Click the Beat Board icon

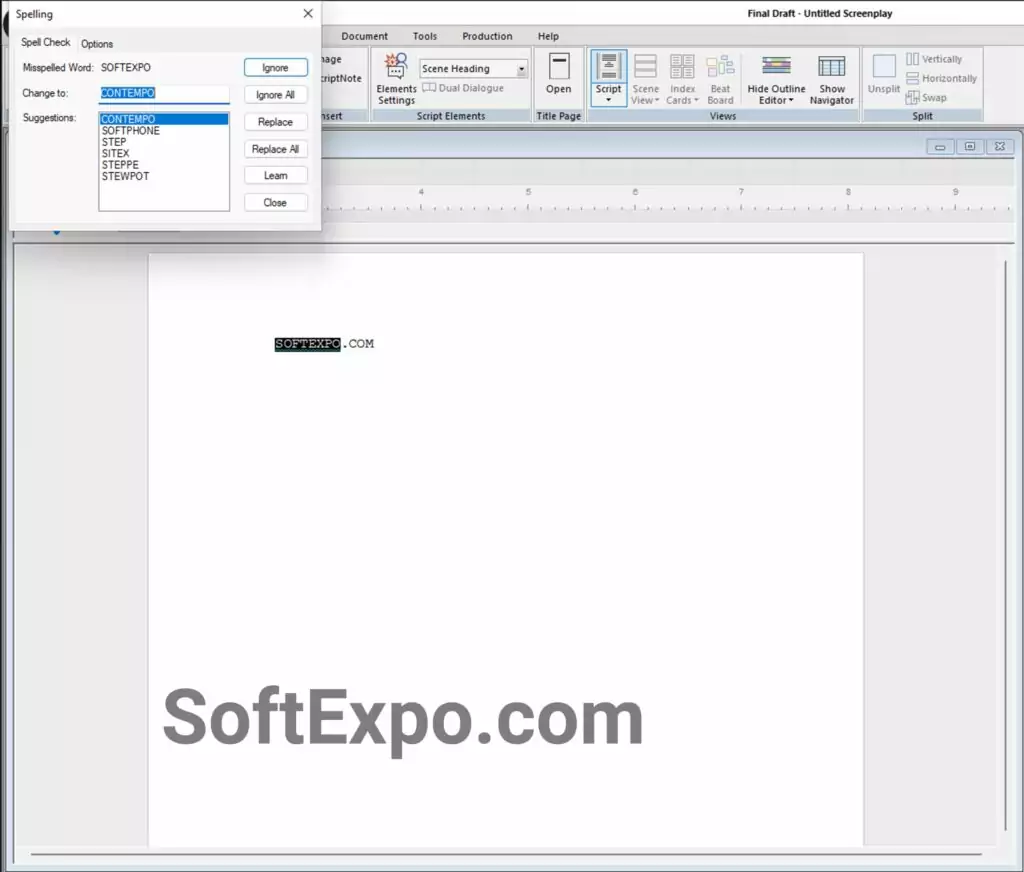[x=720, y=78]
